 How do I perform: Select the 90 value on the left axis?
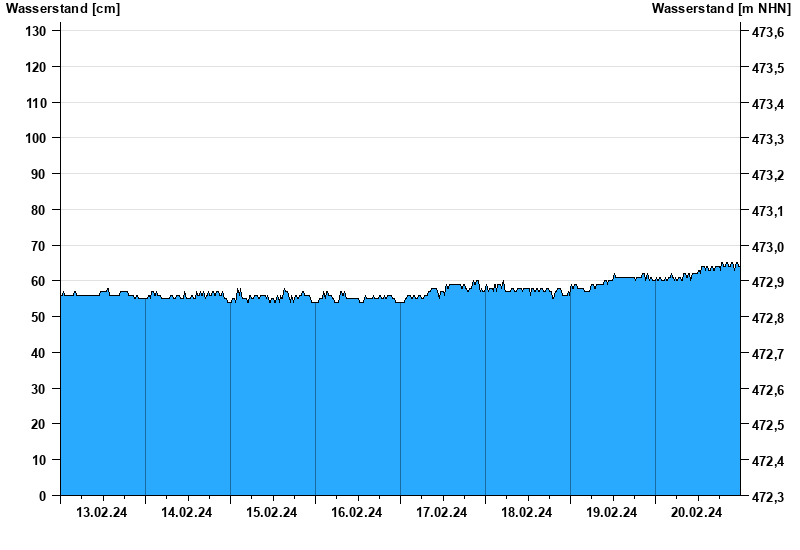[x=39, y=174]
